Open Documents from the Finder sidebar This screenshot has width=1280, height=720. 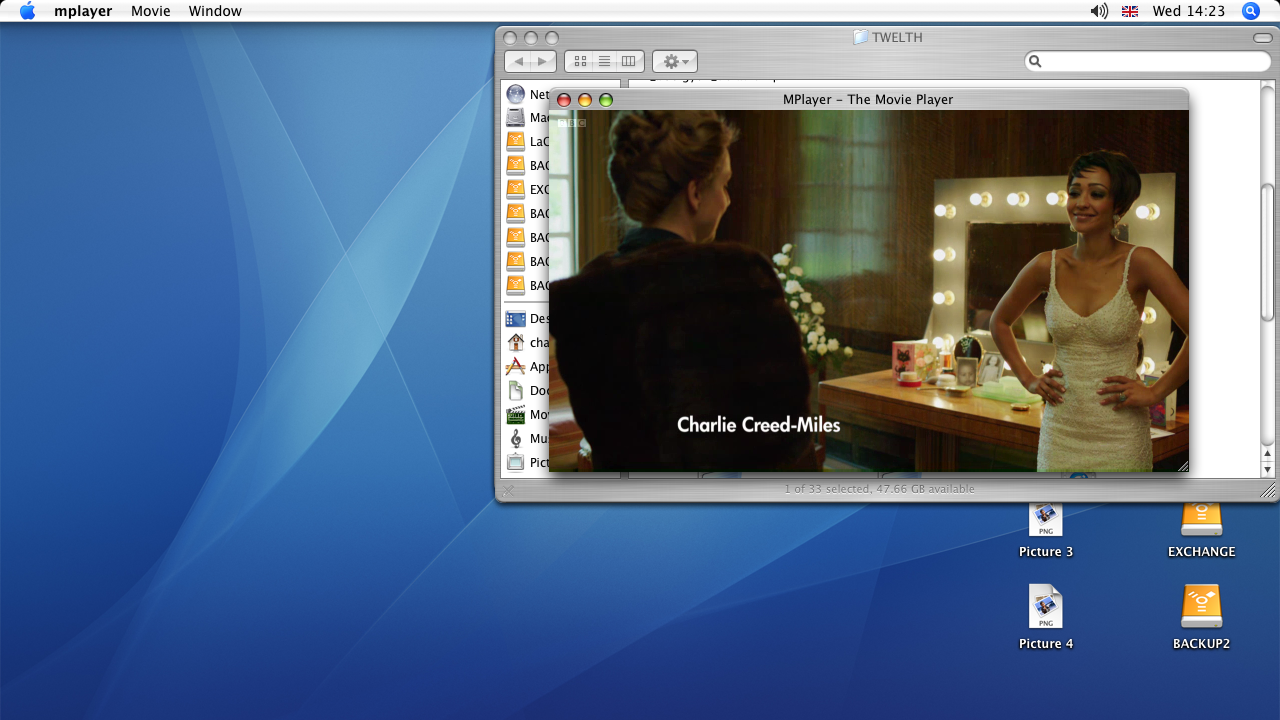coord(528,390)
